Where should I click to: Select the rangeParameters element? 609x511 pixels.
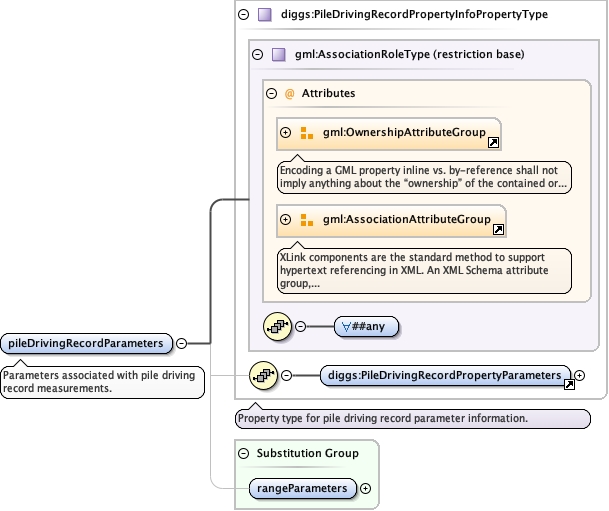coord(301,488)
